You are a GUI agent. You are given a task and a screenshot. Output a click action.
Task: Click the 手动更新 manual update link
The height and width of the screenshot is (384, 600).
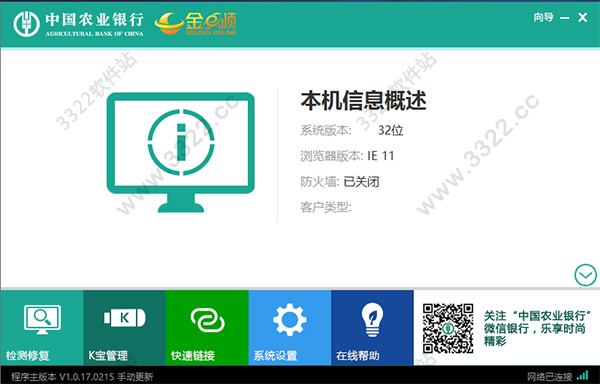(135, 377)
